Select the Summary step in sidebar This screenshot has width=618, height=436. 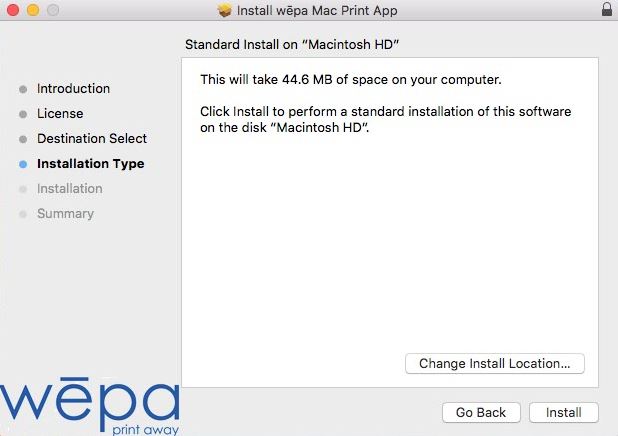(x=65, y=214)
